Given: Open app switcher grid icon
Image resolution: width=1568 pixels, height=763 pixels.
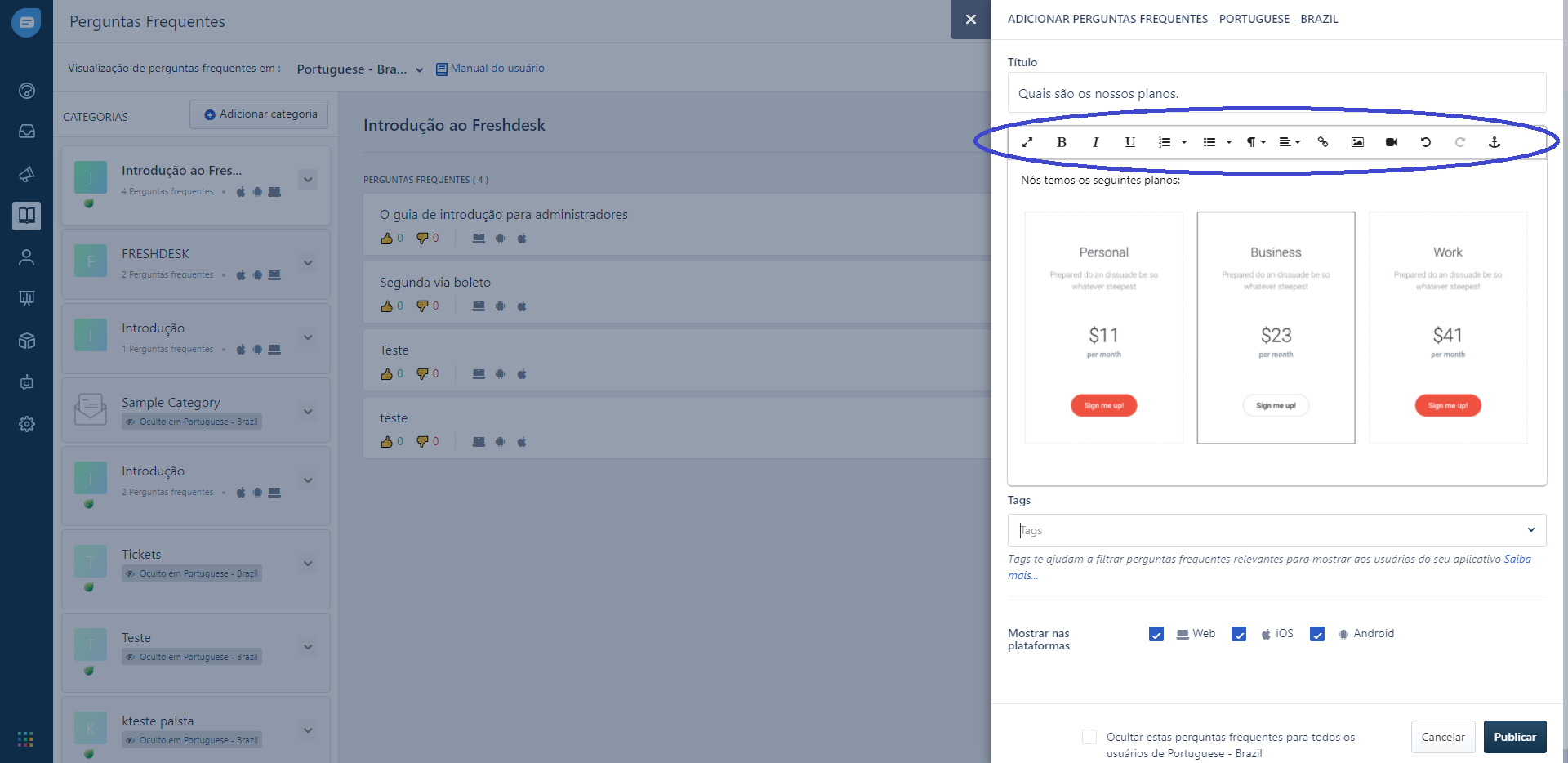Looking at the screenshot, I should [25, 739].
